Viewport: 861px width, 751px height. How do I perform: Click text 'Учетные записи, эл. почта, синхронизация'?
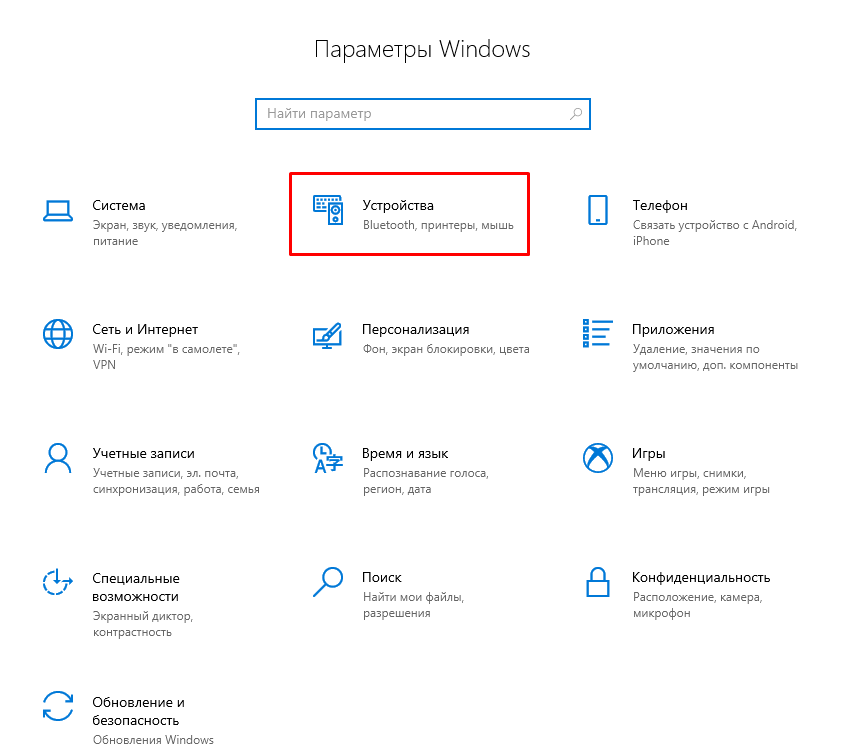coord(176,481)
